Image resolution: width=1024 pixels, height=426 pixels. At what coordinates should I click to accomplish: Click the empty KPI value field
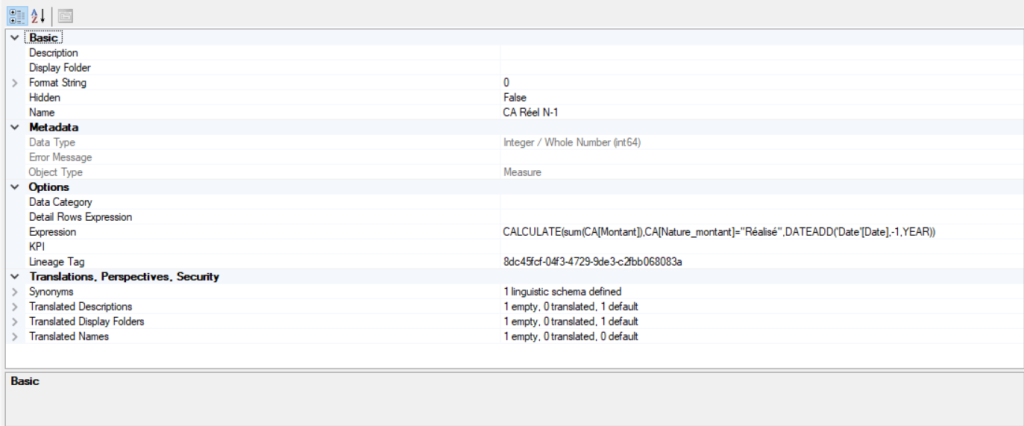(x=761, y=247)
